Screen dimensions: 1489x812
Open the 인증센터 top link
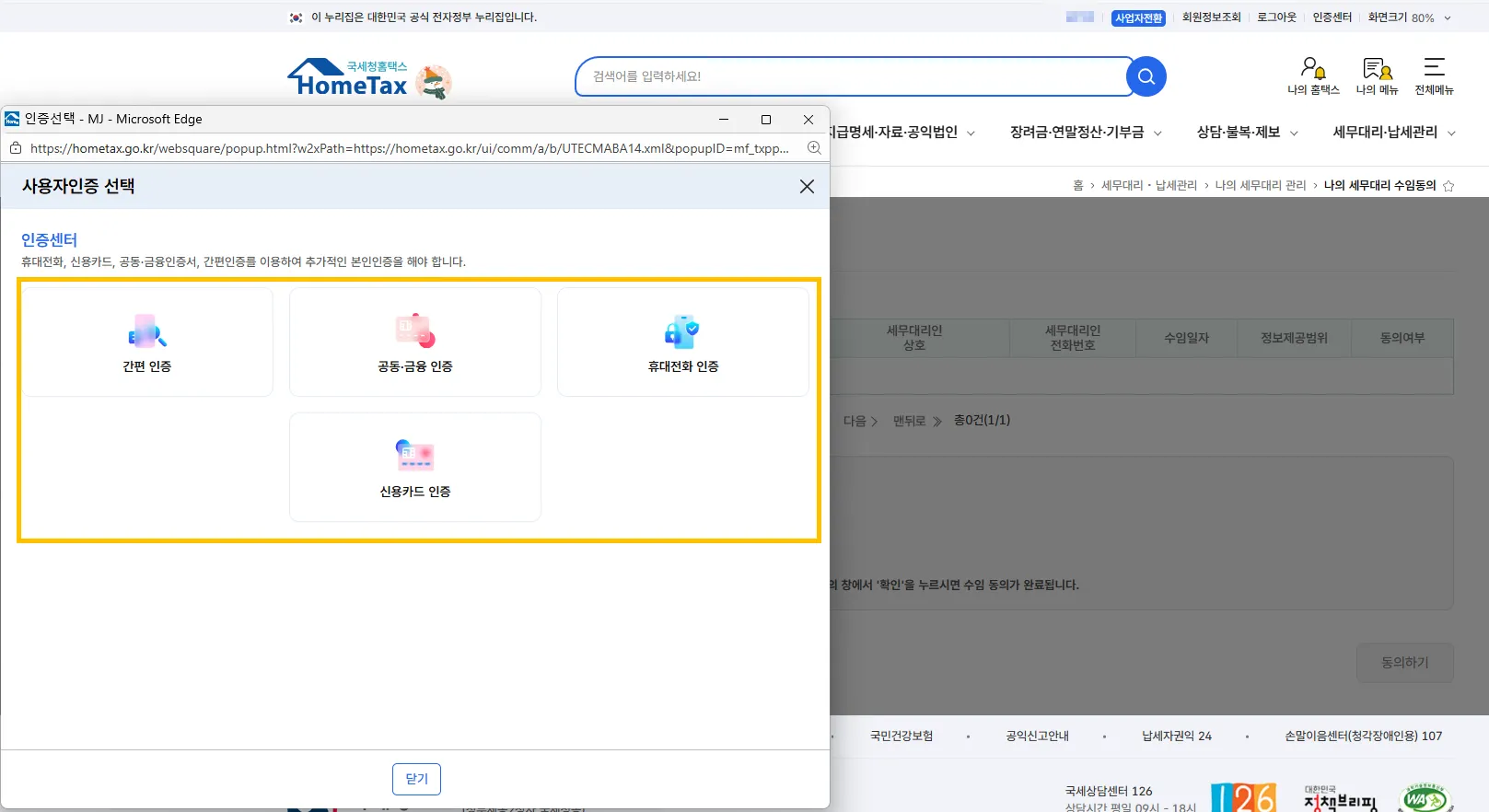(x=1332, y=17)
